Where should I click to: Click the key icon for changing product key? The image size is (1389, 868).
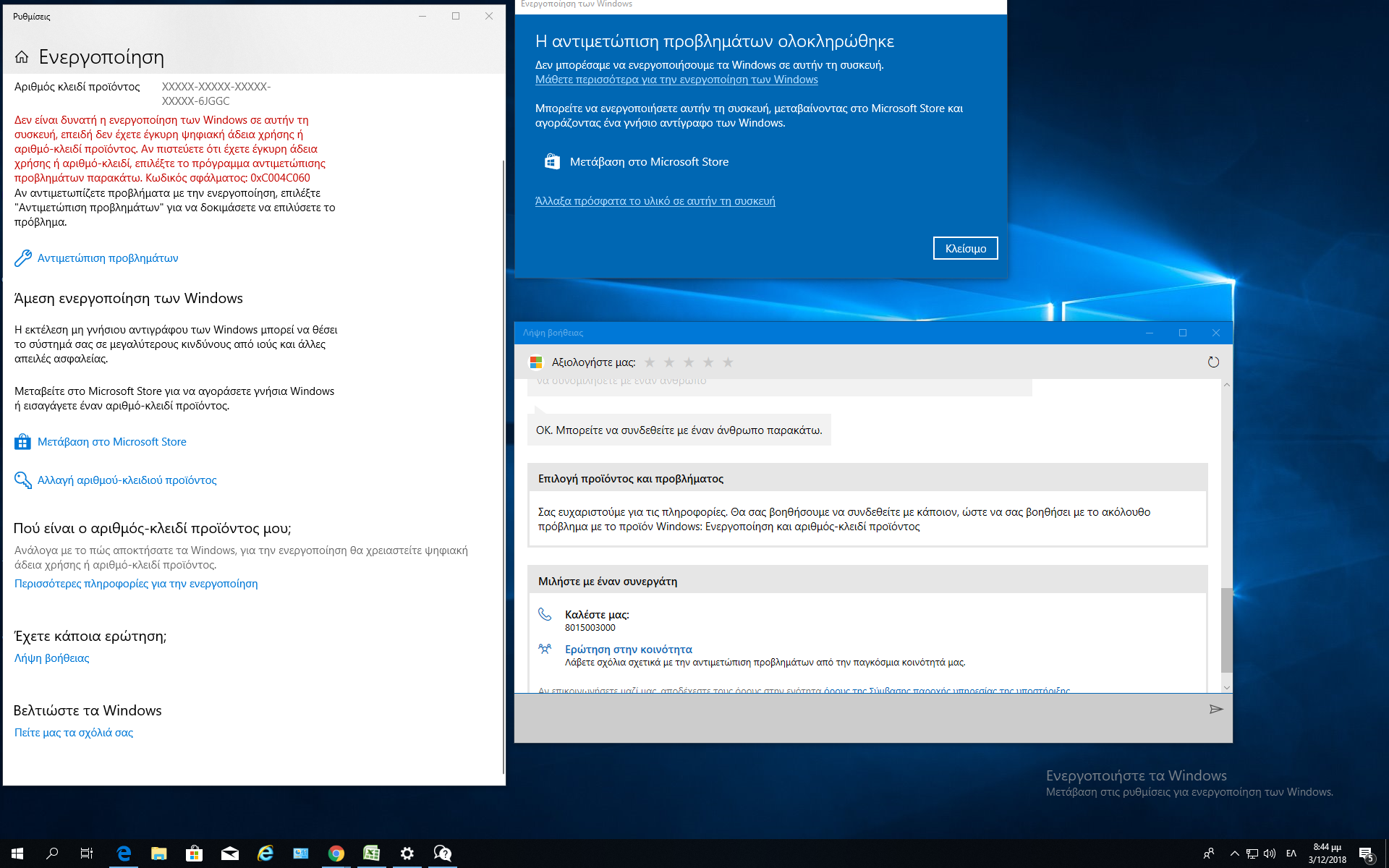23,480
